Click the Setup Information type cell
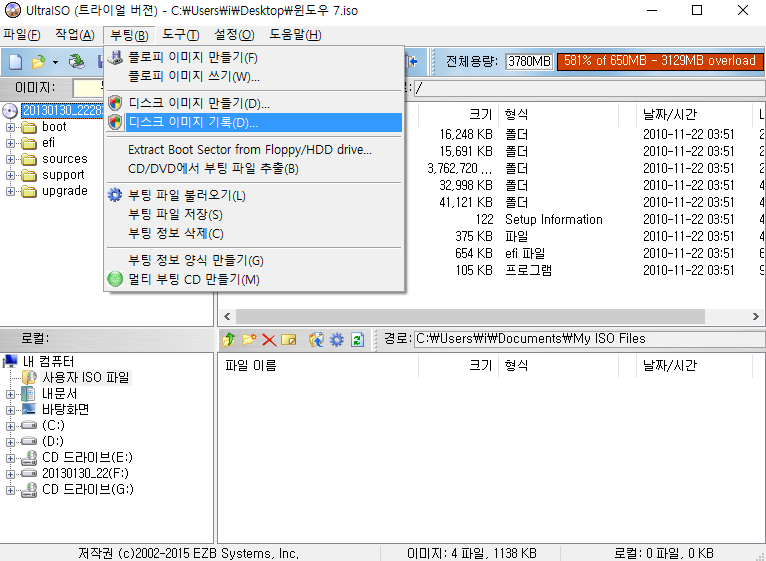The width and height of the screenshot is (766, 561). 553,219
